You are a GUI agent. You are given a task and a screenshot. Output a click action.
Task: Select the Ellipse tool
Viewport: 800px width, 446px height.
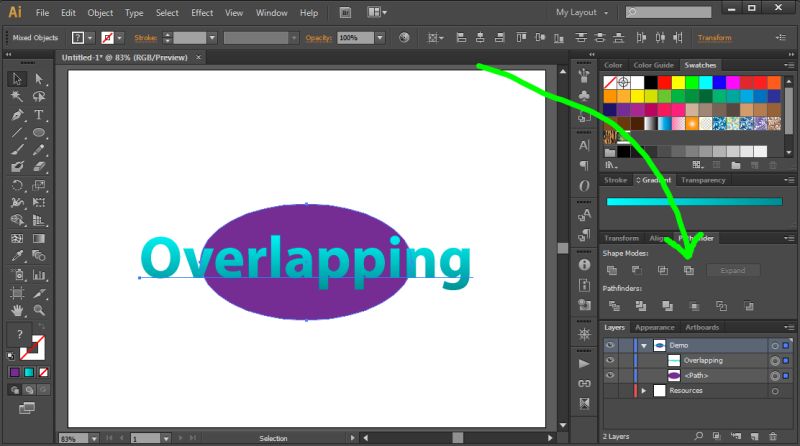[39, 133]
